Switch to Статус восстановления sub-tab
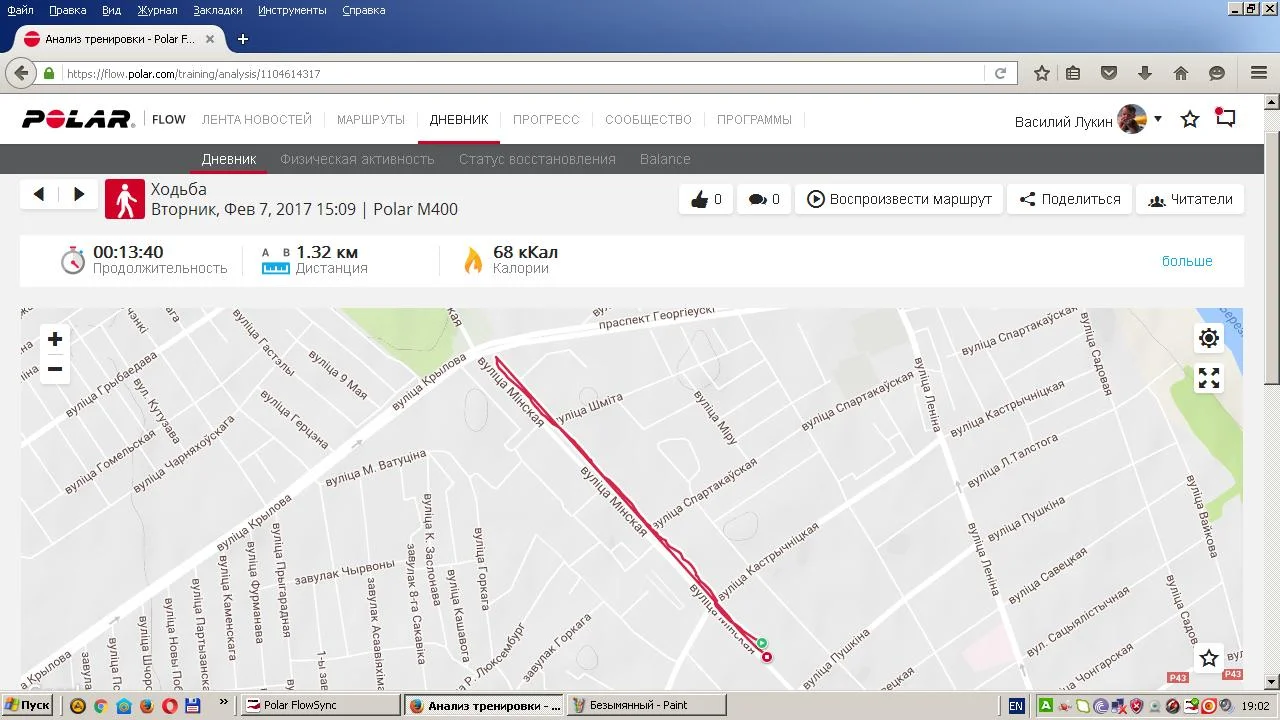 coord(537,159)
